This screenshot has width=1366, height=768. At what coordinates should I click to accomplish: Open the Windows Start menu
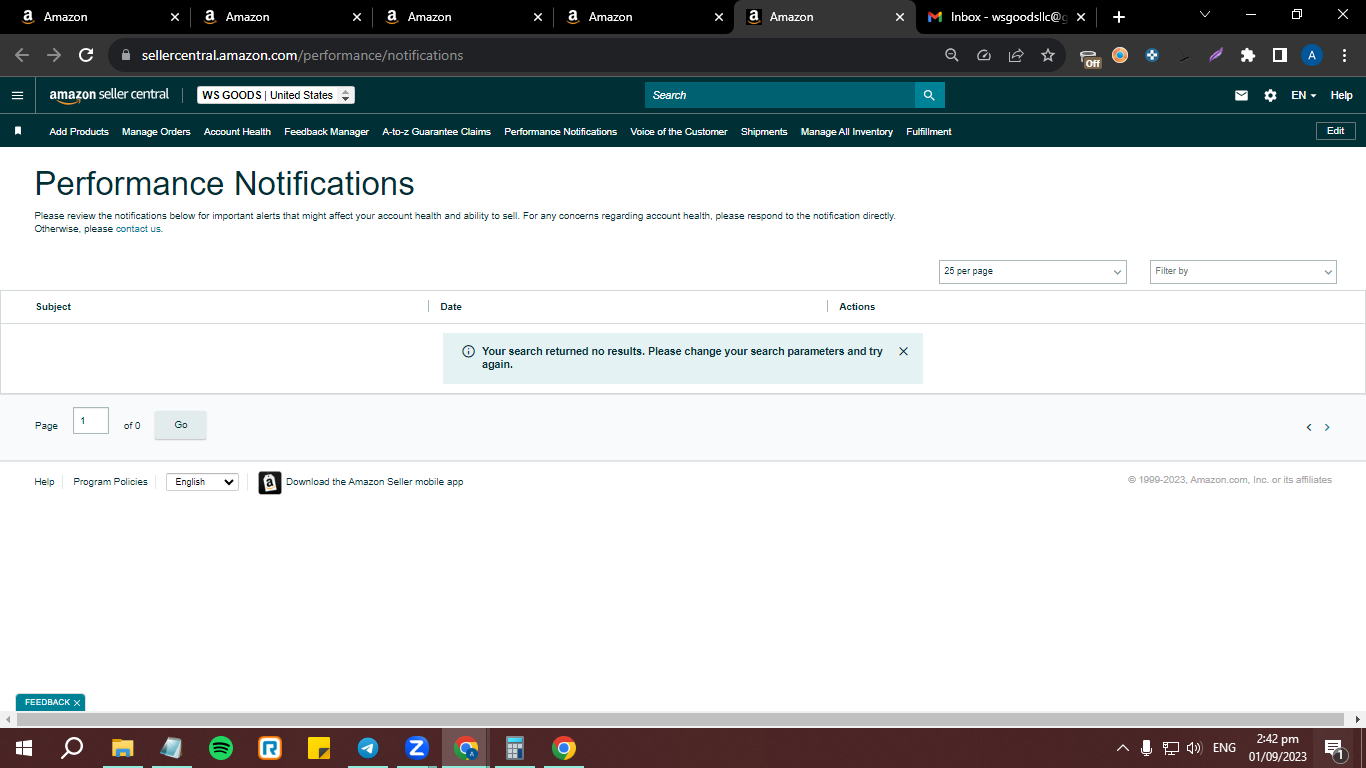tap(24, 748)
